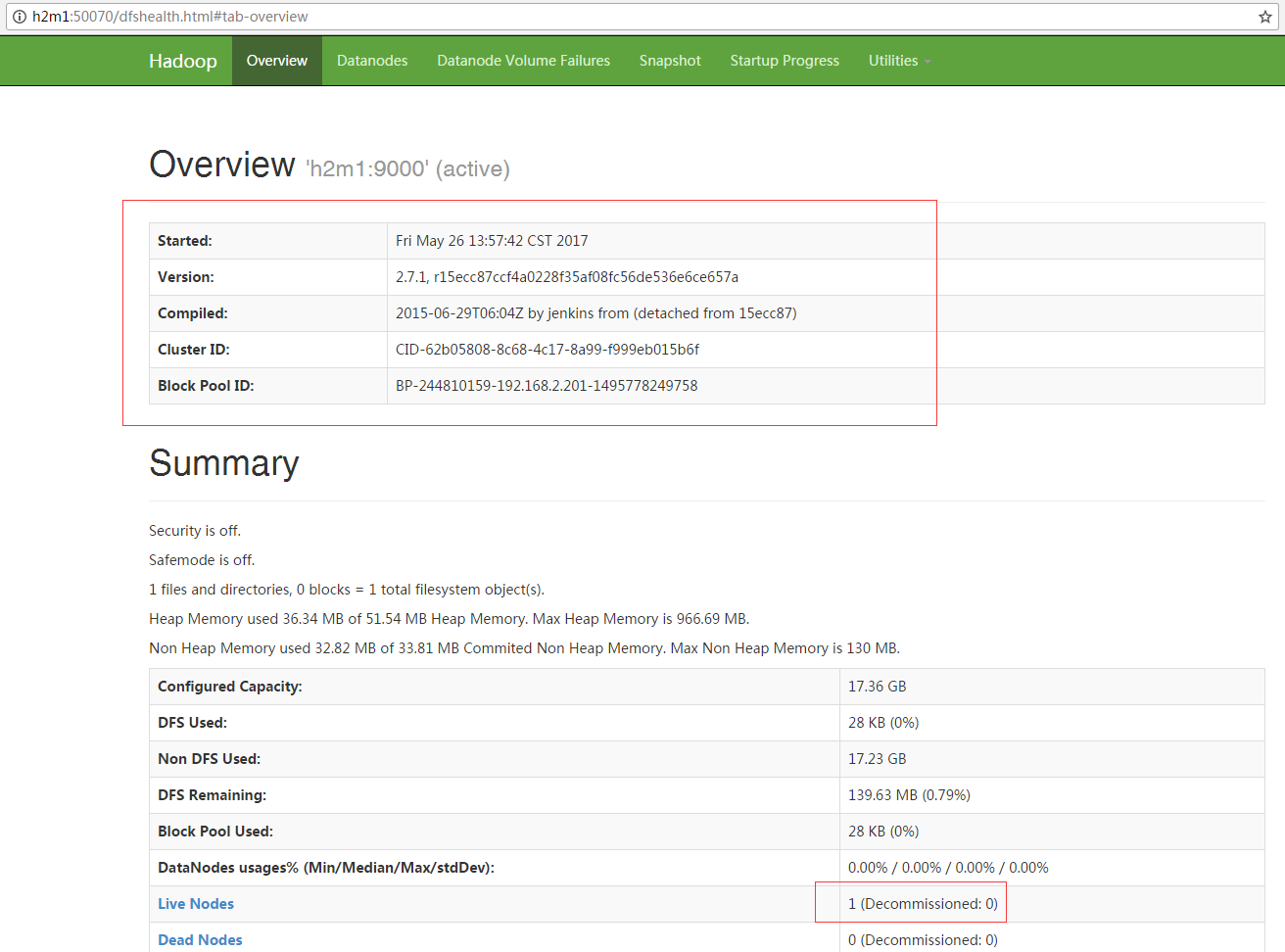Click the DFS Used: label
The width and height of the screenshot is (1285, 952).
192,723
